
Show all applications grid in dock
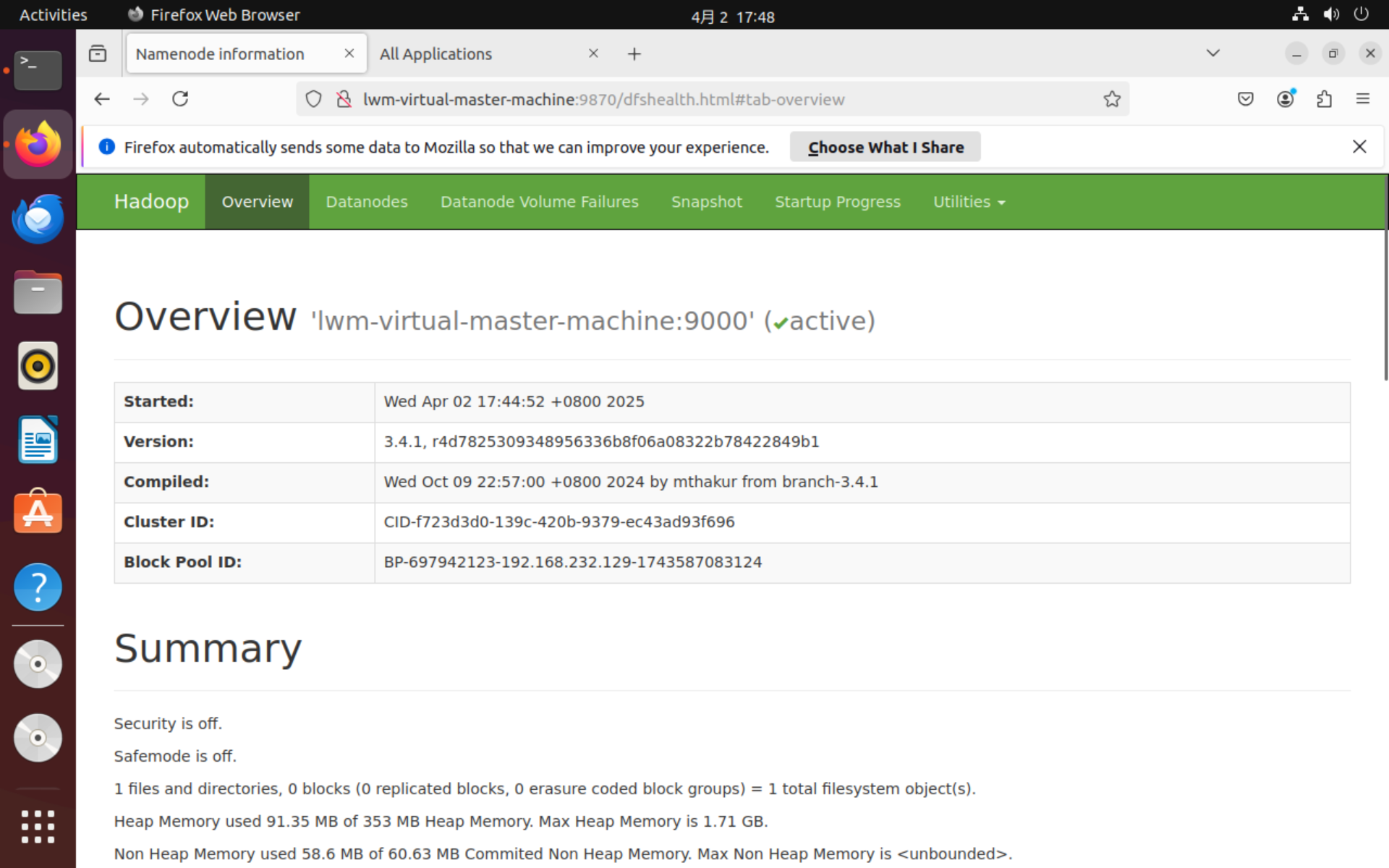(x=38, y=826)
